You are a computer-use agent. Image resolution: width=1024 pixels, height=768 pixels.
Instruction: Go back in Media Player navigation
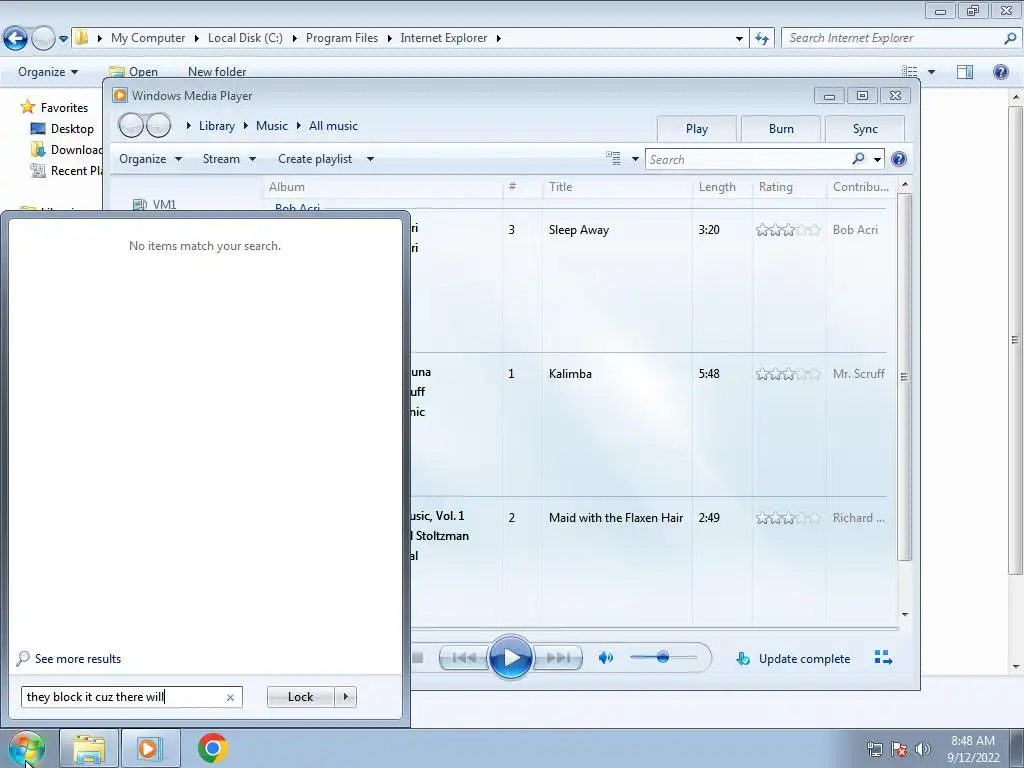(131, 125)
